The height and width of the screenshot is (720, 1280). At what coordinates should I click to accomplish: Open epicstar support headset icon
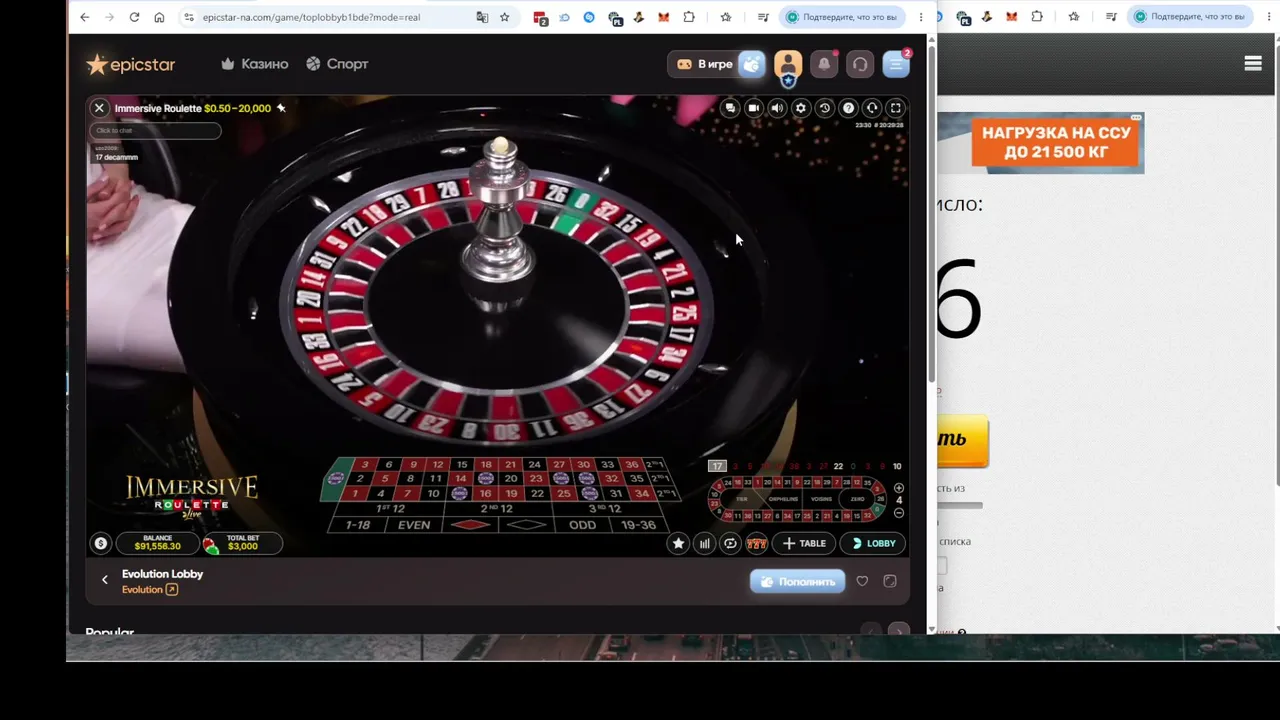point(860,64)
